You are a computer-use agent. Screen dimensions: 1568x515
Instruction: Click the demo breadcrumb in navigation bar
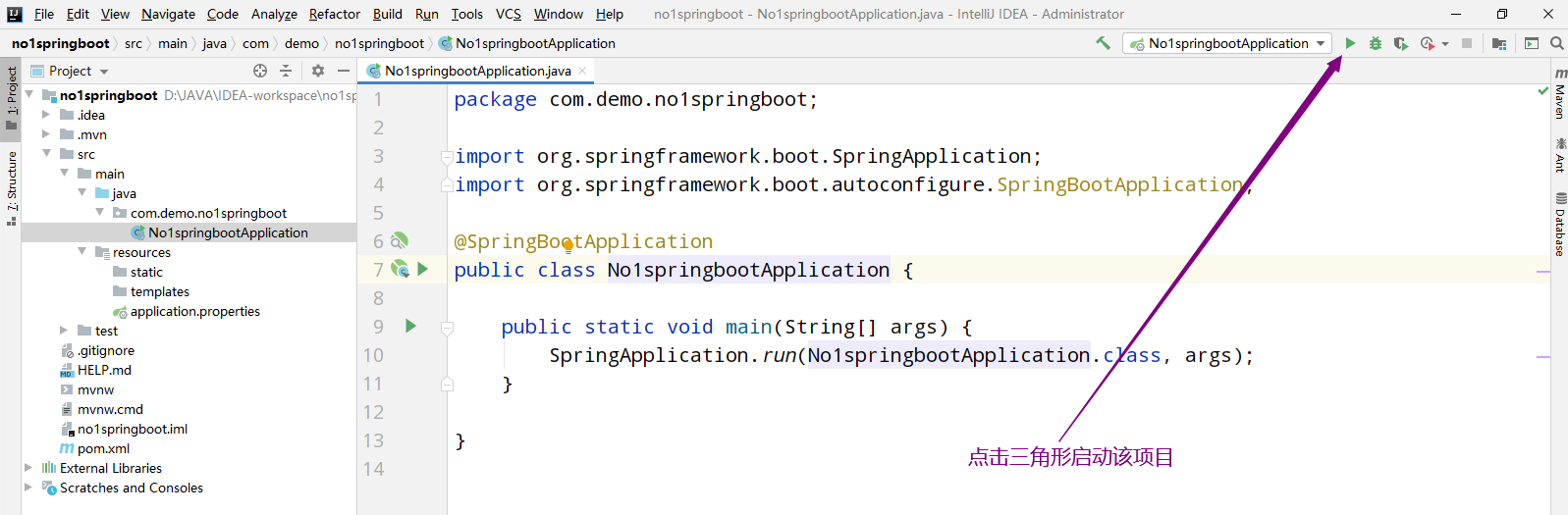(x=301, y=43)
